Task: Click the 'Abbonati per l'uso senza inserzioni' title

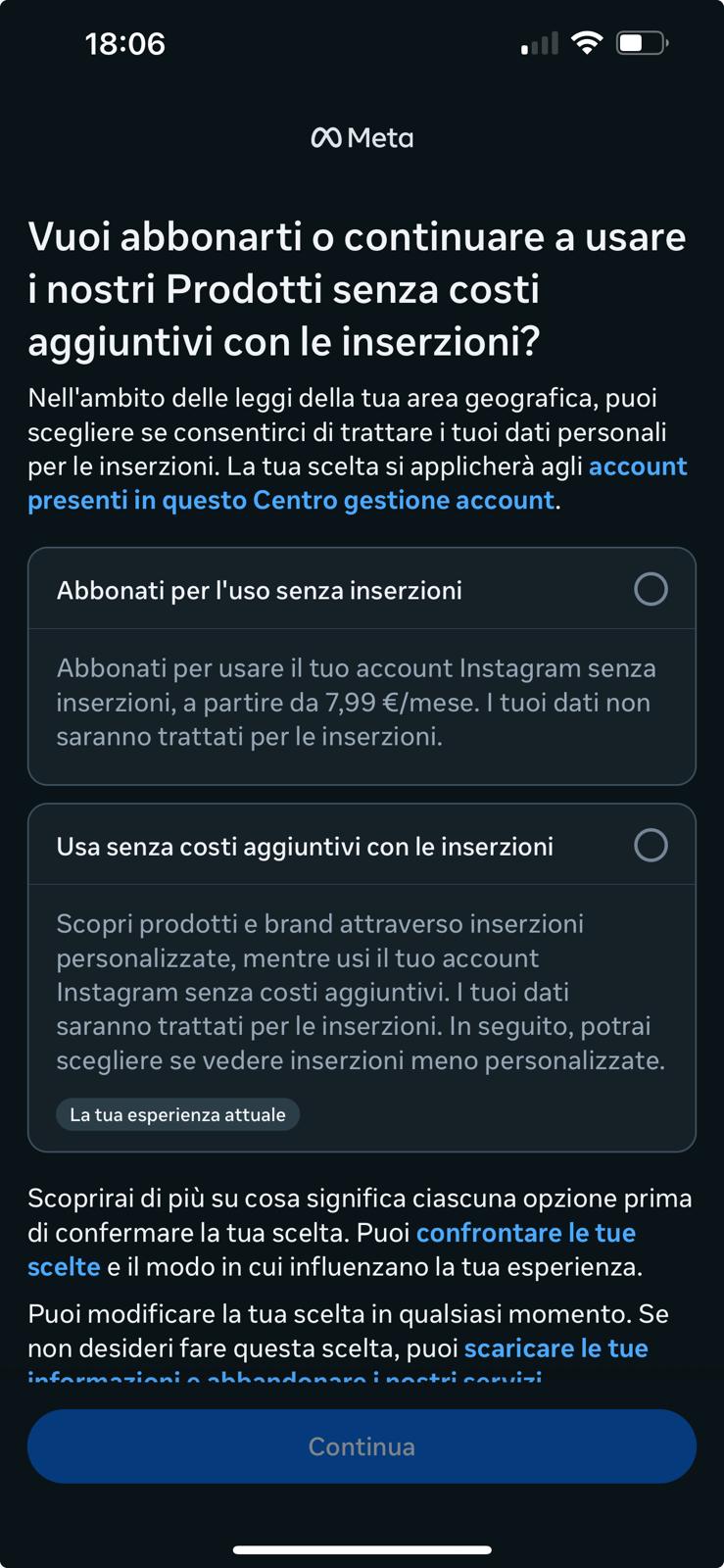Action: click(x=260, y=591)
